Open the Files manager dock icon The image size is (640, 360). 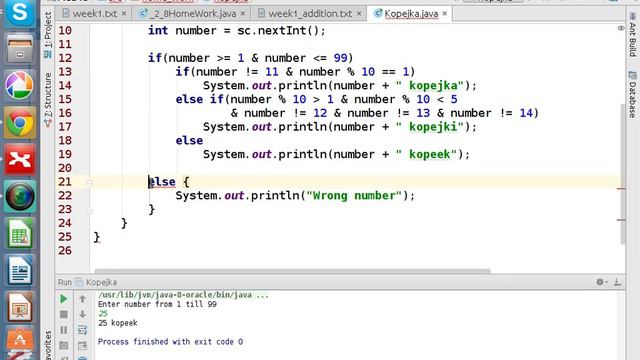[x=19, y=49]
